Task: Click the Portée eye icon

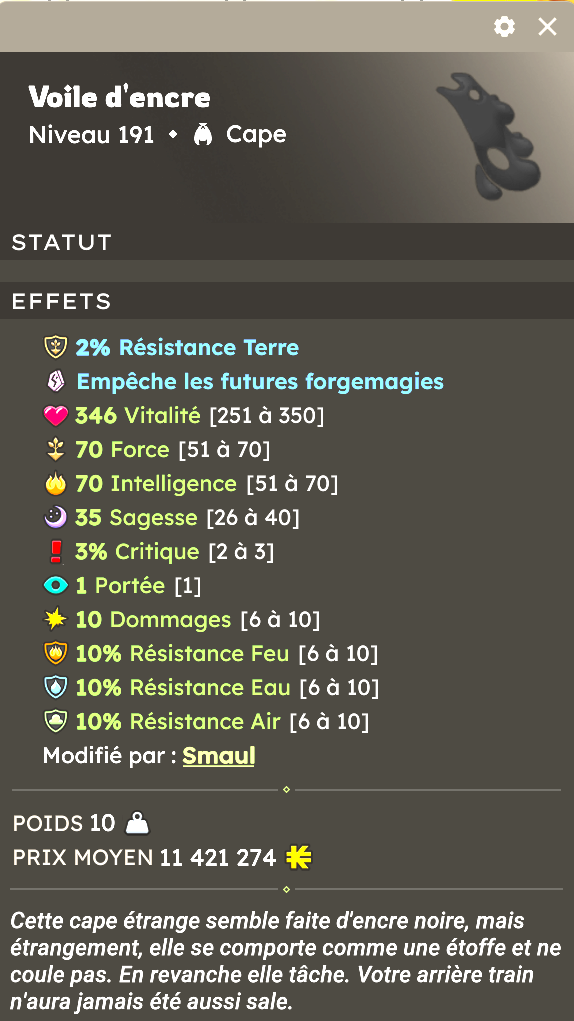Action: [55, 586]
